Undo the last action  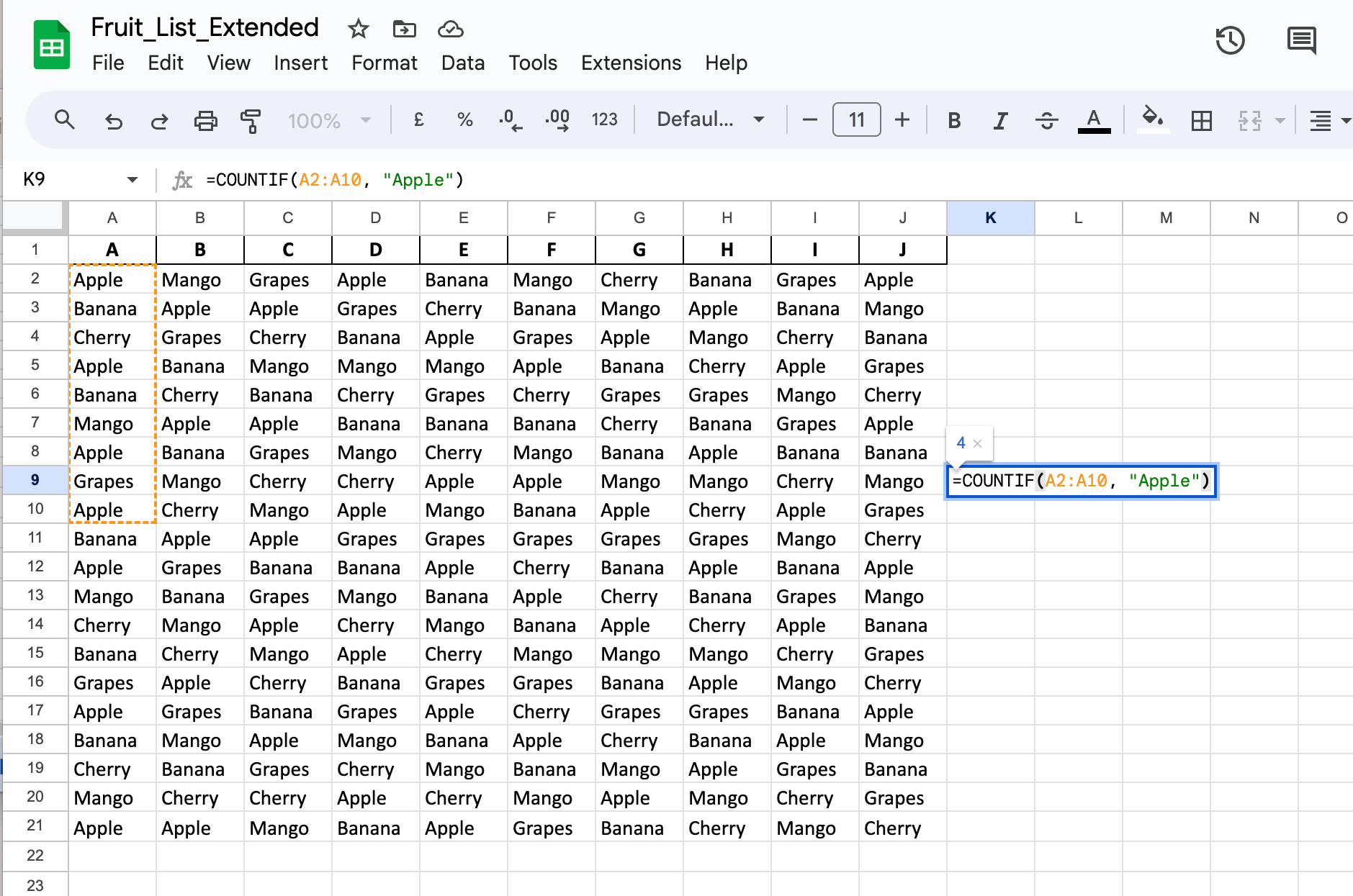point(113,120)
